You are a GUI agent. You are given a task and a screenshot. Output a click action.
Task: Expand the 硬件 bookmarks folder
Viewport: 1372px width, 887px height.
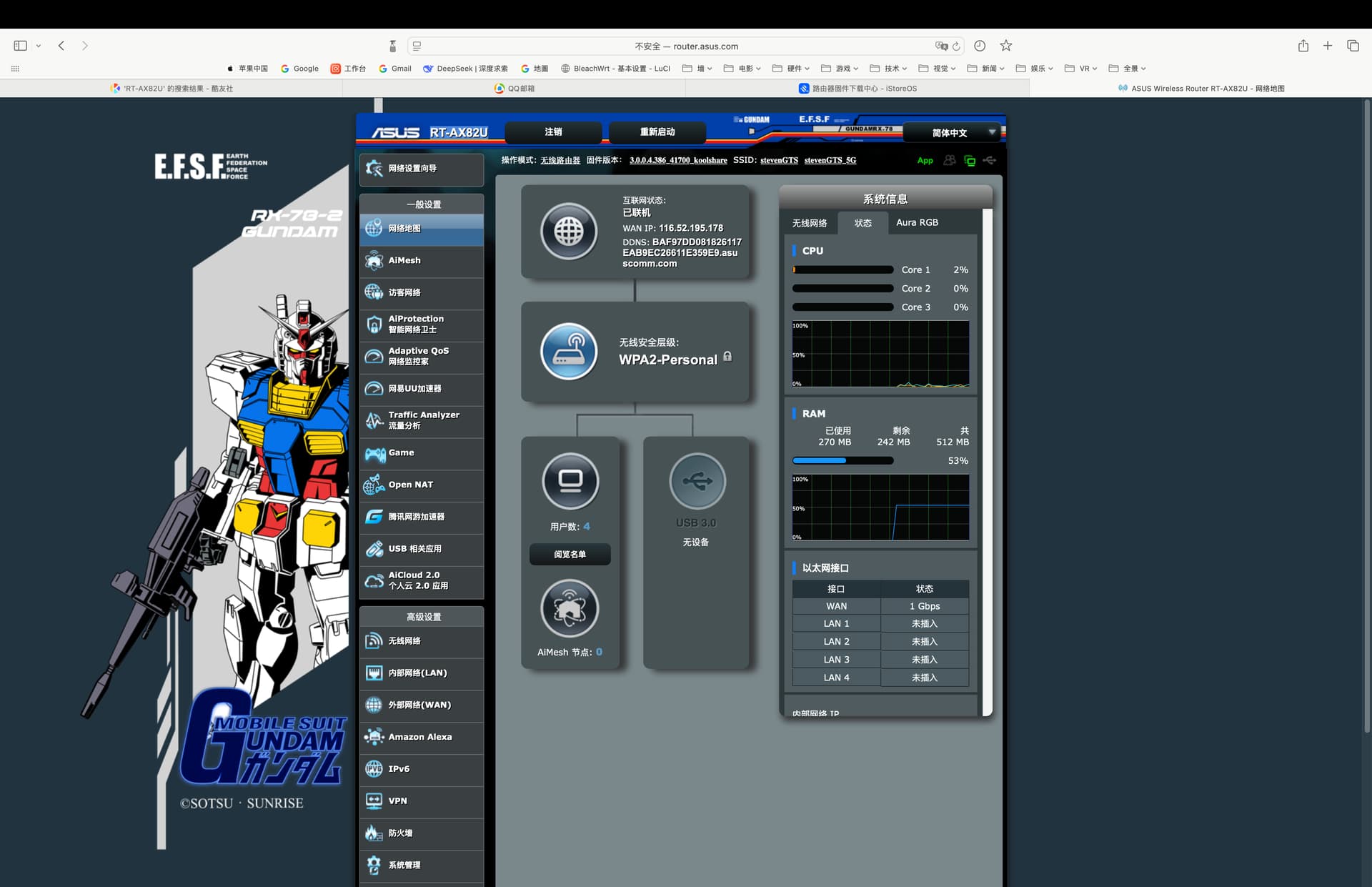(x=790, y=69)
